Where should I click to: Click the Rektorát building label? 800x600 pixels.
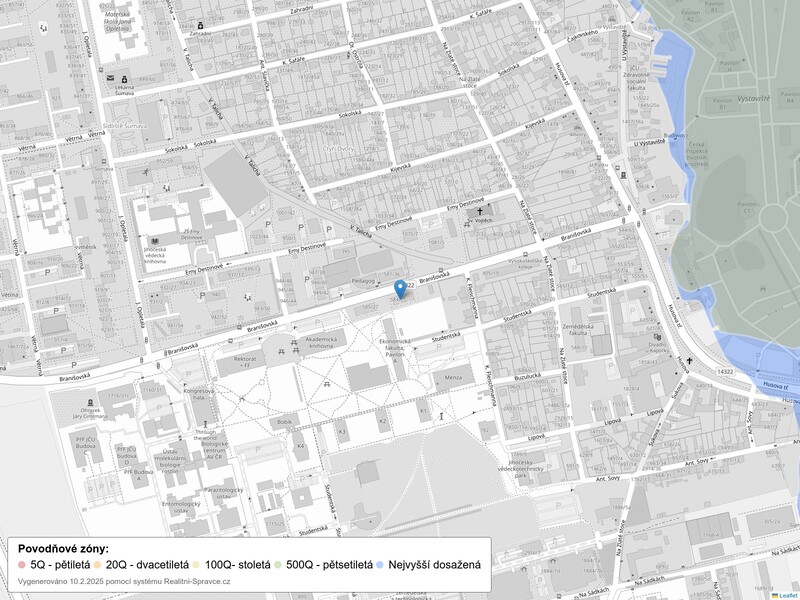tap(245, 359)
